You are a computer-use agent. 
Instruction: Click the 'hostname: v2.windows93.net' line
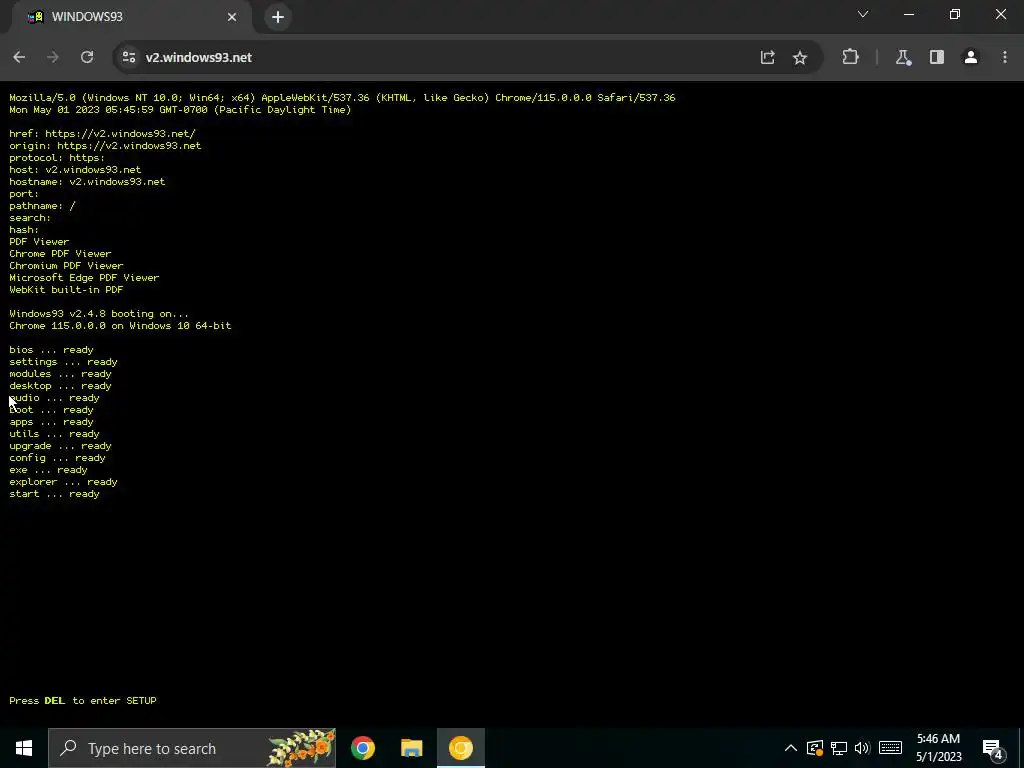[x=87, y=182]
